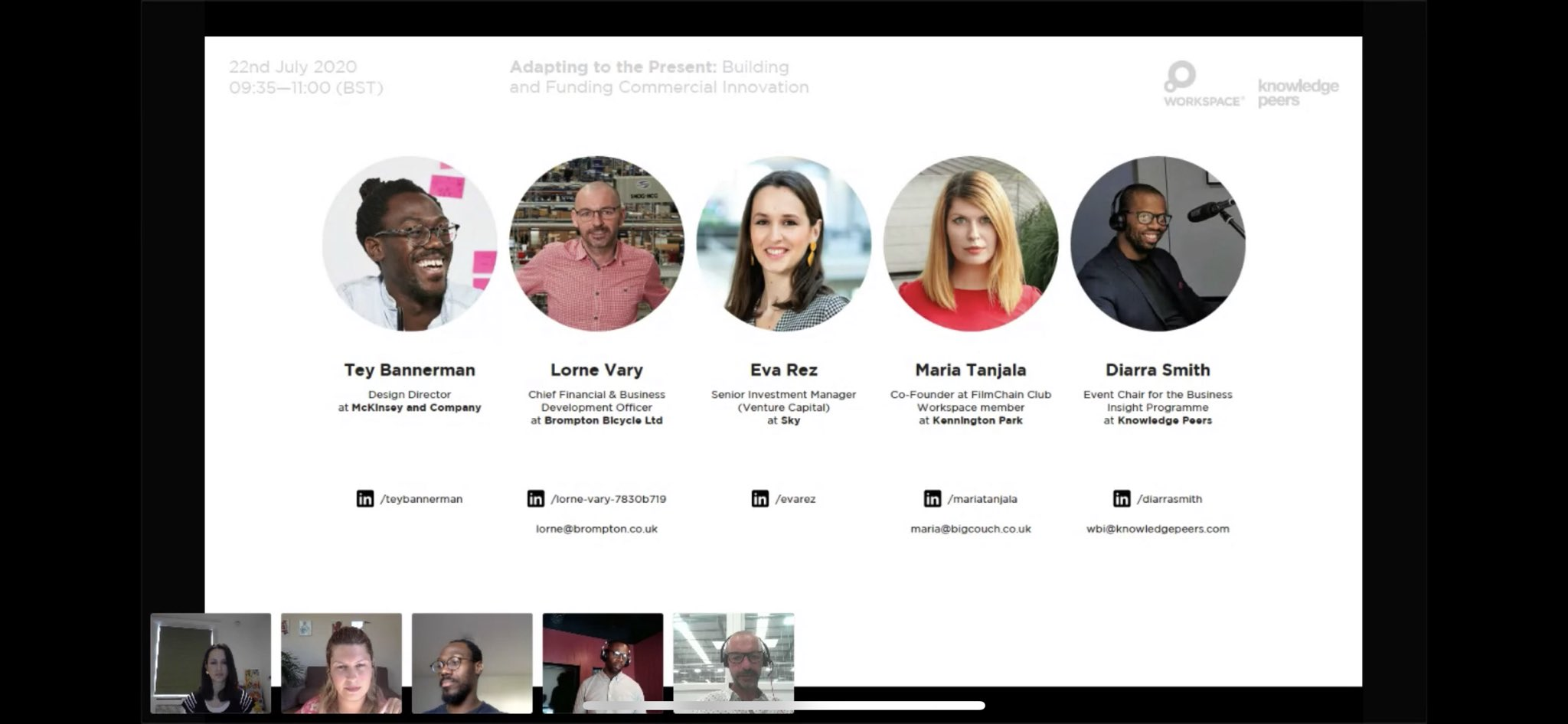Select Lorne Vary's circular profile photo
The image size is (1568, 724).
point(597,244)
